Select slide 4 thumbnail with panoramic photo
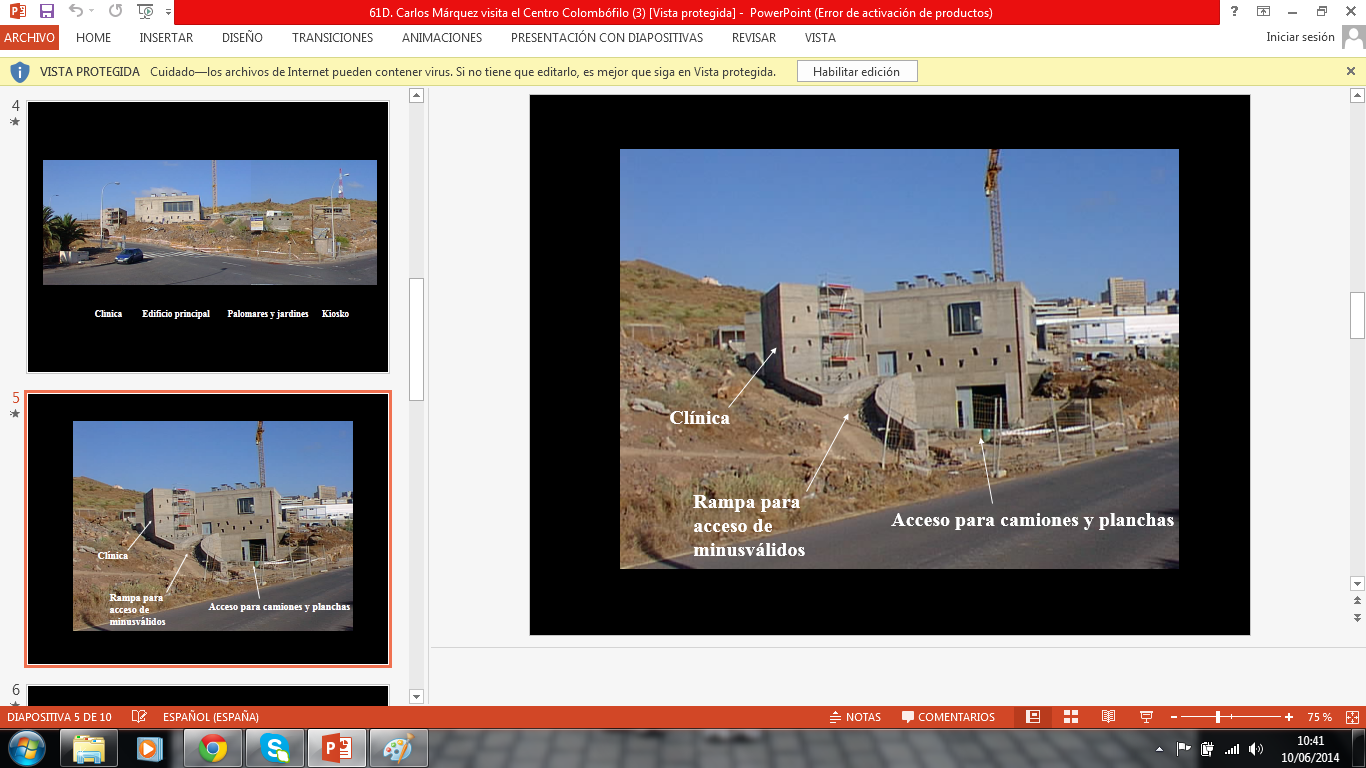This screenshot has height=768, width=1366. [208, 237]
